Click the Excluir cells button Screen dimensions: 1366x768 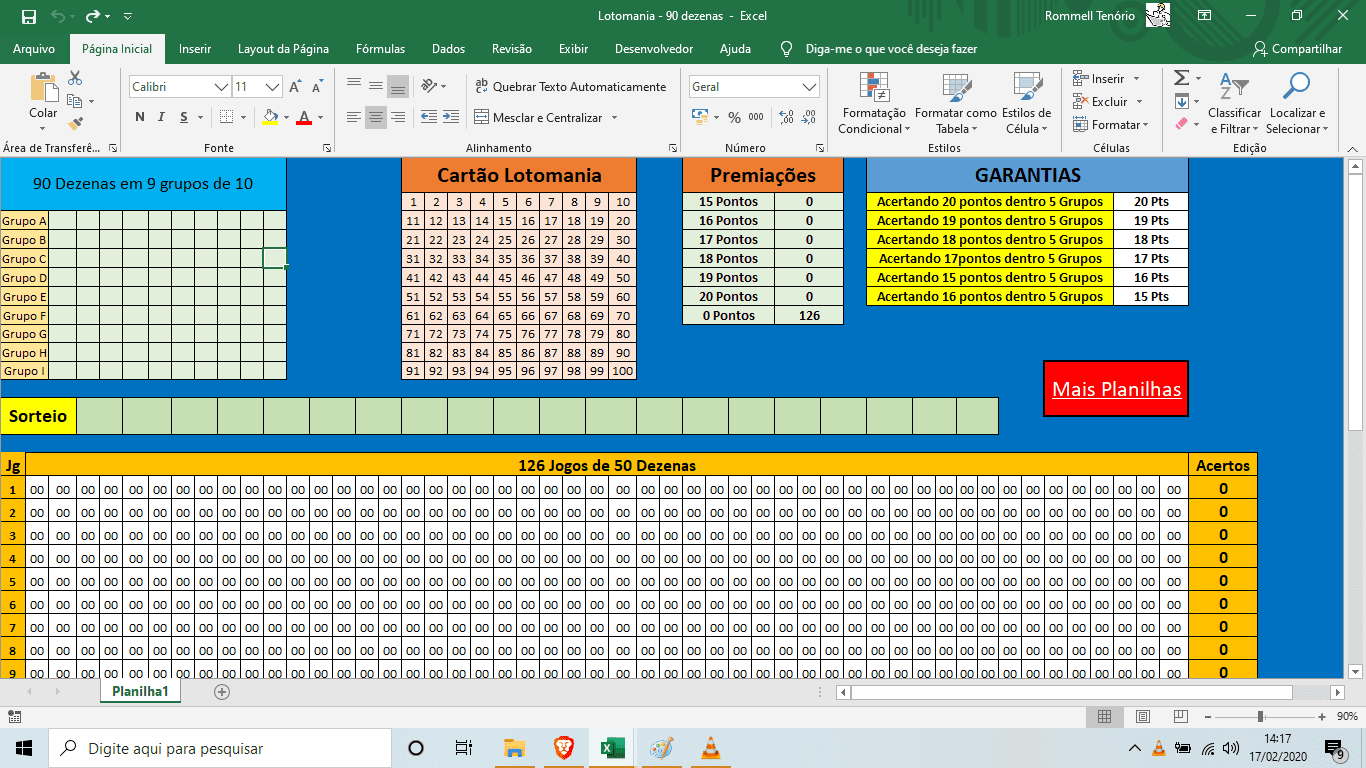[1107, 101]
